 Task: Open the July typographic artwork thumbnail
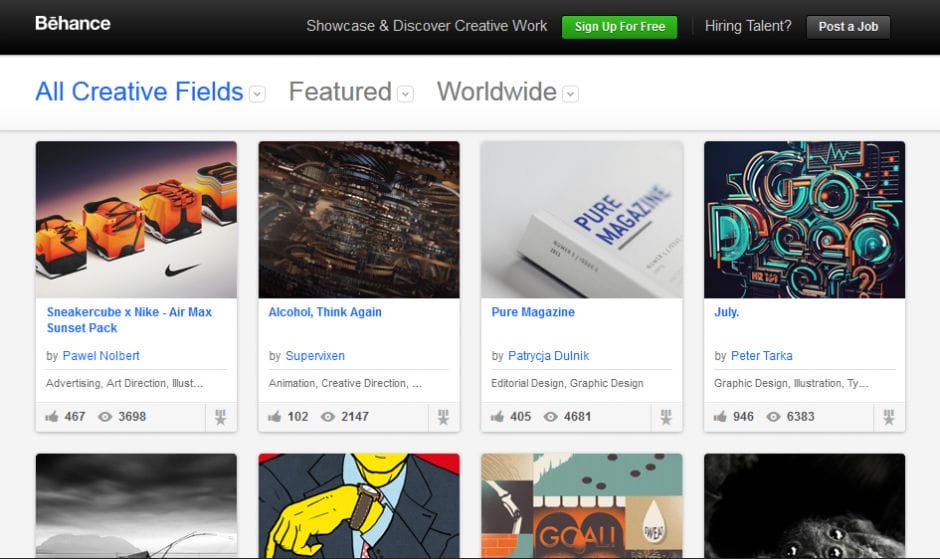pyautogui.click(x=805, y=220)
